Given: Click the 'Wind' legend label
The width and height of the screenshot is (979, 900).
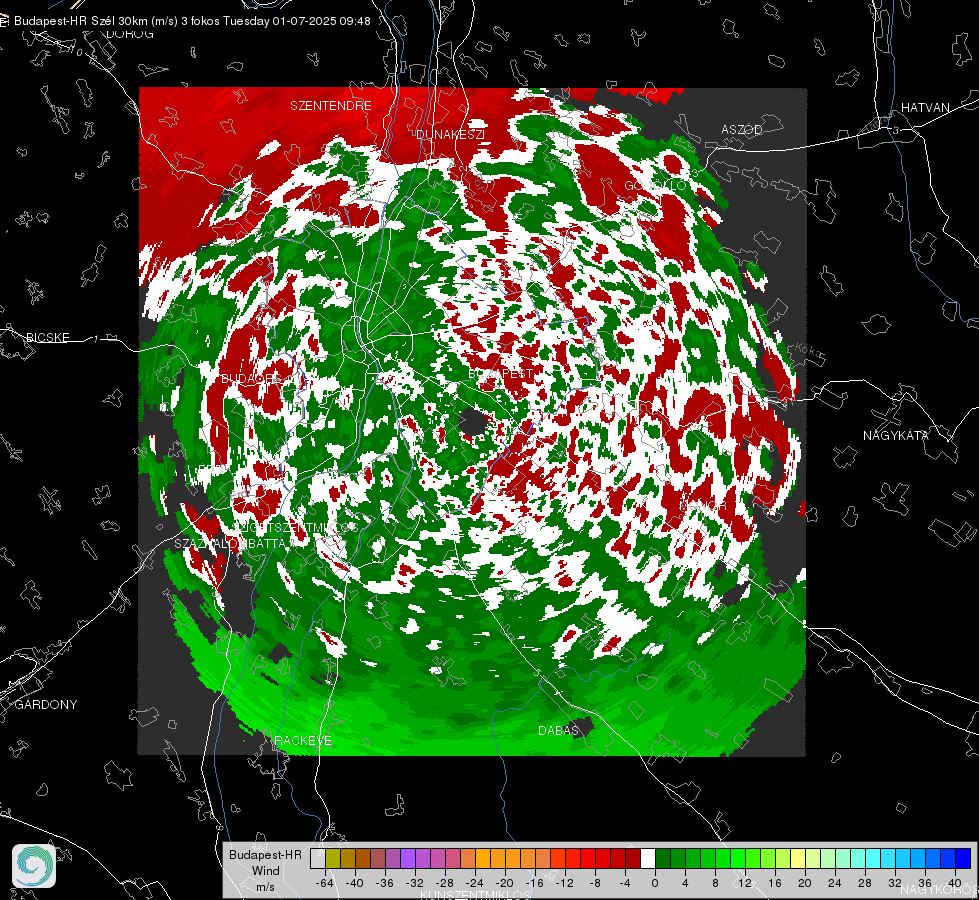Looking at the screenshot, I should 266,871.
